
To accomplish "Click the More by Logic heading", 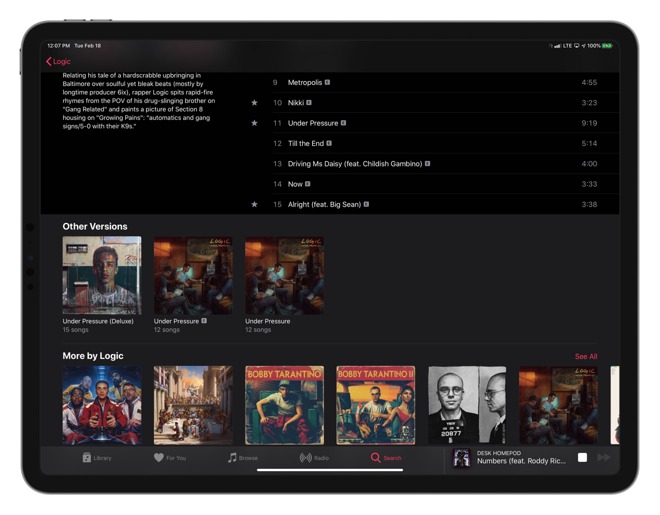I will pyautogui.click(x=93, y=356).
